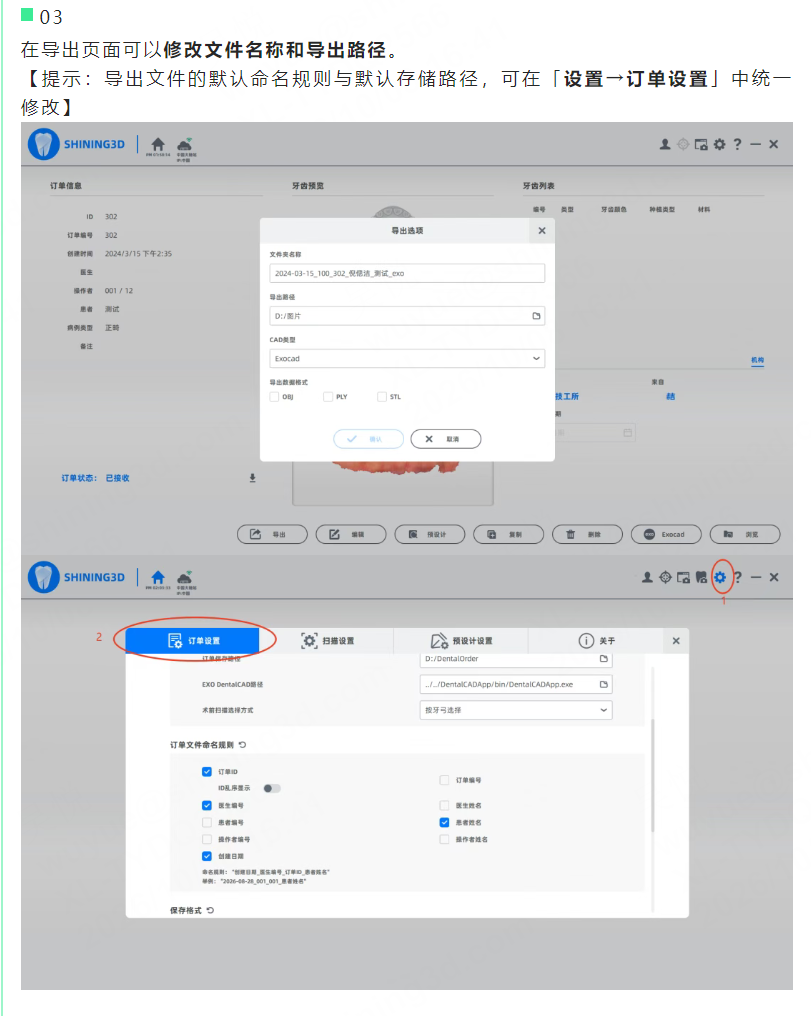Click the crosshair target icon in lower window
The width and height of the screenshot is (811, 1016).
tap(665, 577)
